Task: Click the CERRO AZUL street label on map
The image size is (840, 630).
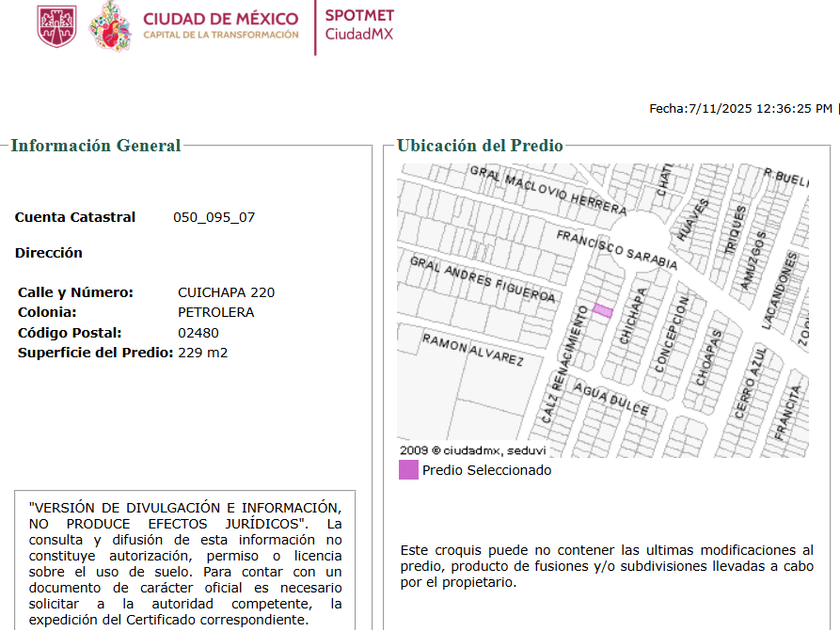Action: 750,384
